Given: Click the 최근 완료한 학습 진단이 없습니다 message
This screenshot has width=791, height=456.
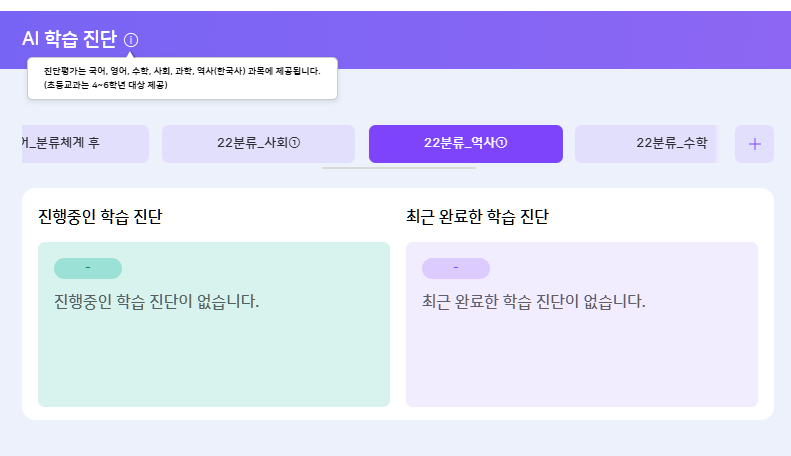Looking at the screenshot, I should pos(534,300).
